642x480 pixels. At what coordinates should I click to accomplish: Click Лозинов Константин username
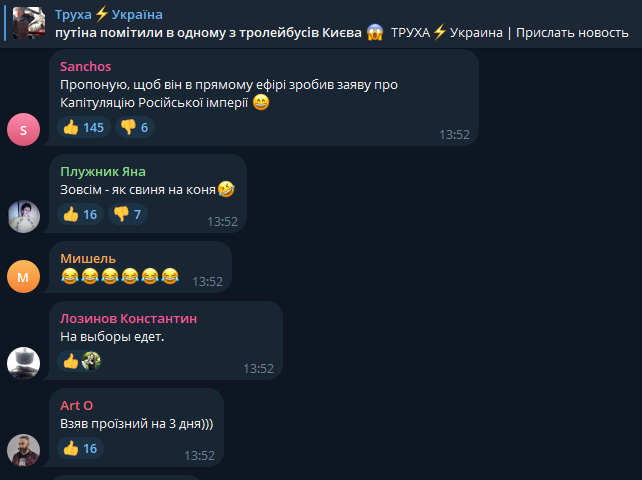click(x=129, y=318)
